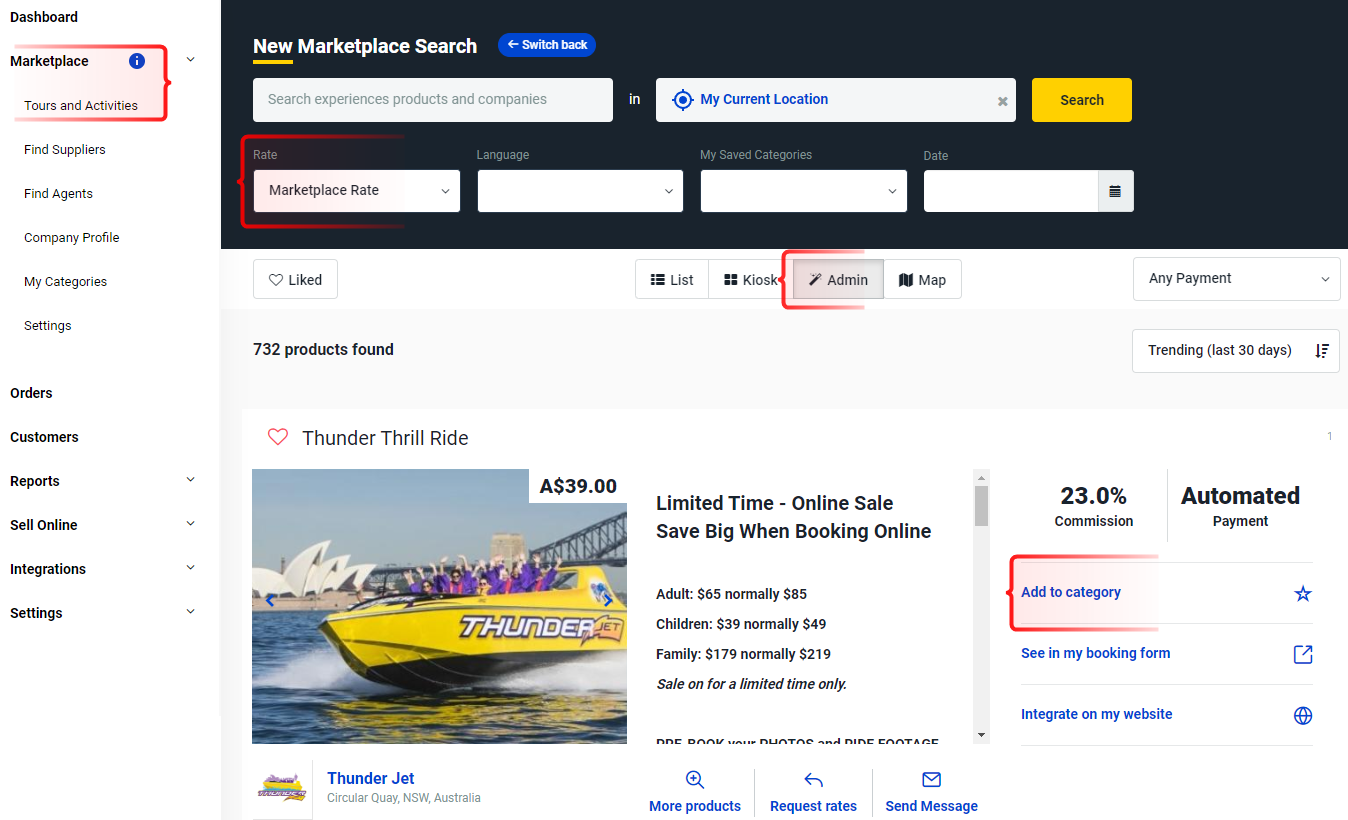Open Company Profile in the sidebar
Image resolution: width=1348 pixels, height=820 pixels.
pyautogui.click(x=72, y=237)
